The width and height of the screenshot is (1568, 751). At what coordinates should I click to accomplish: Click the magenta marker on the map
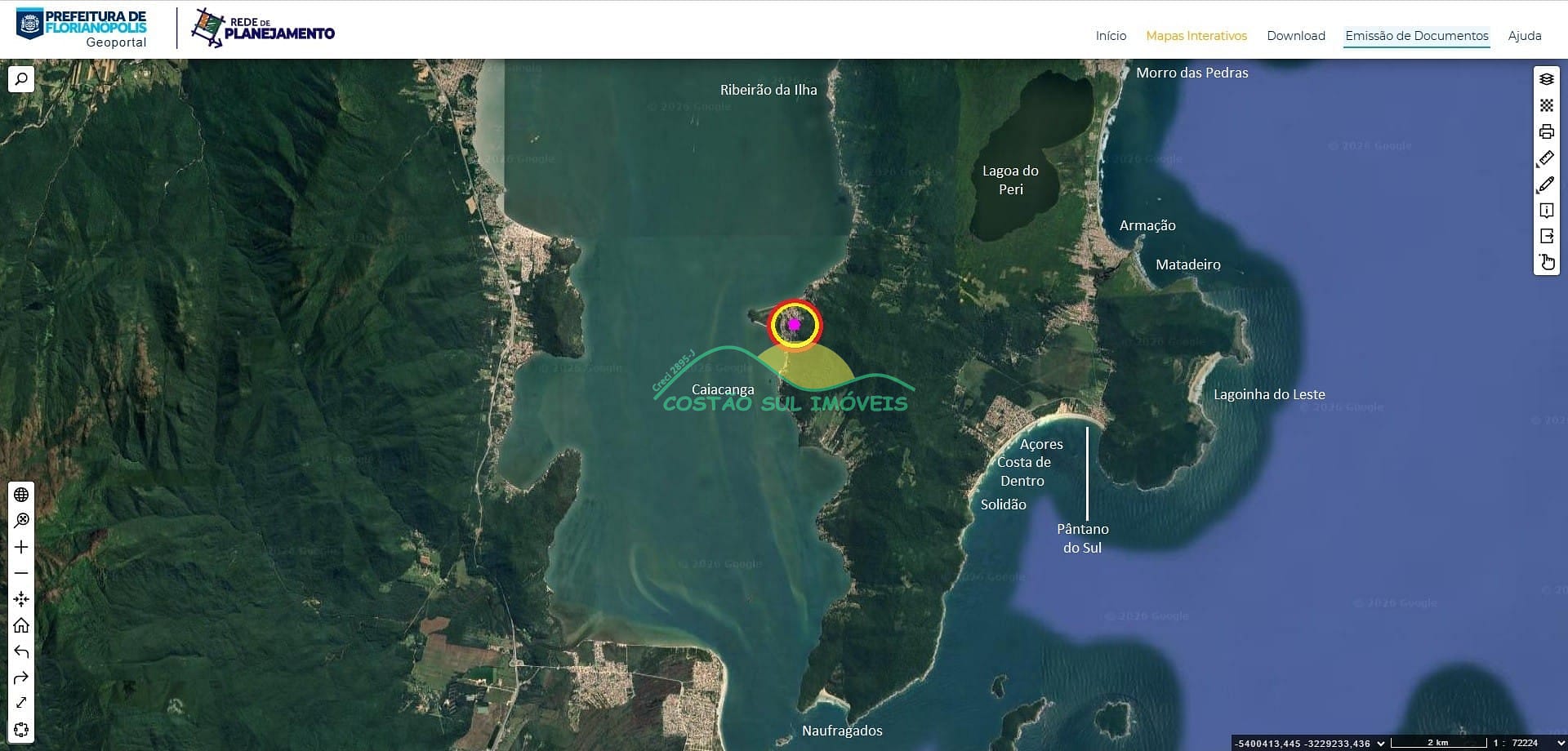click(x=794, y=325)
